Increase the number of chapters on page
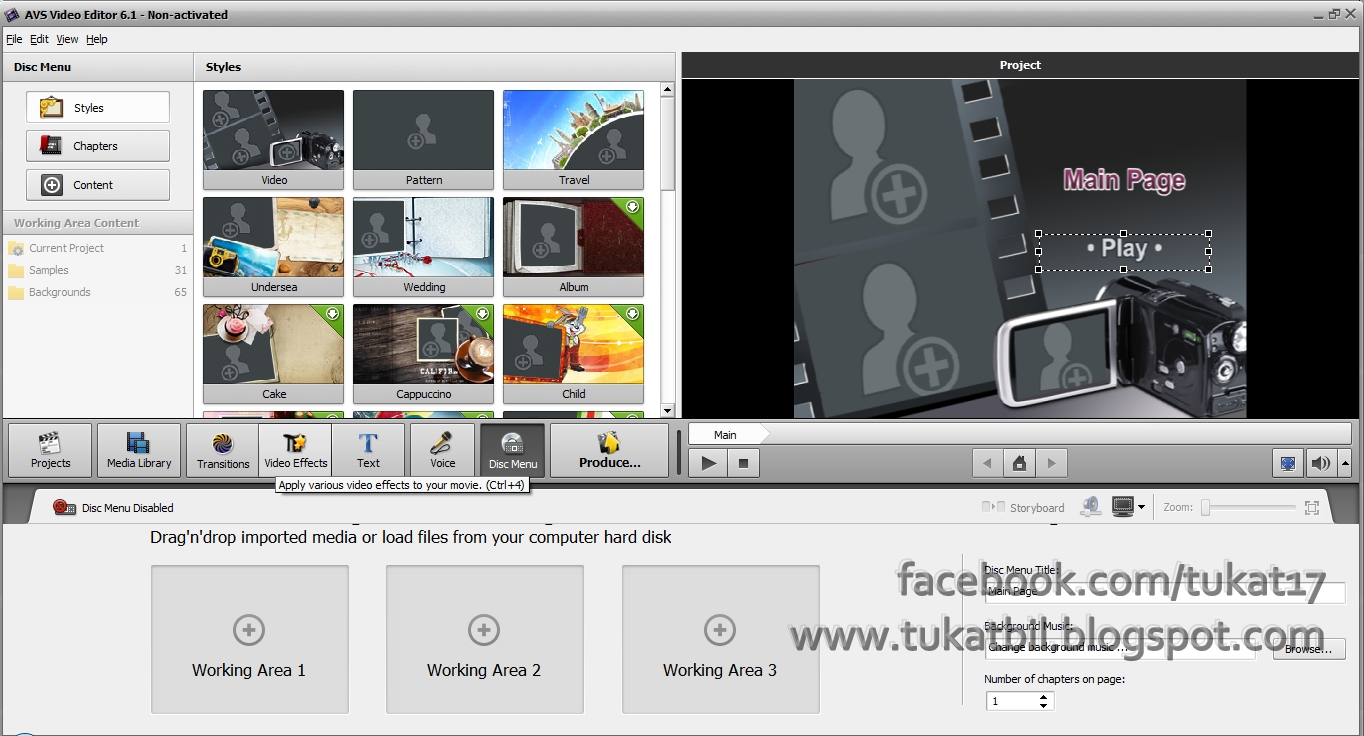This screenshot has height=736, width=1364. point(1044,697)
